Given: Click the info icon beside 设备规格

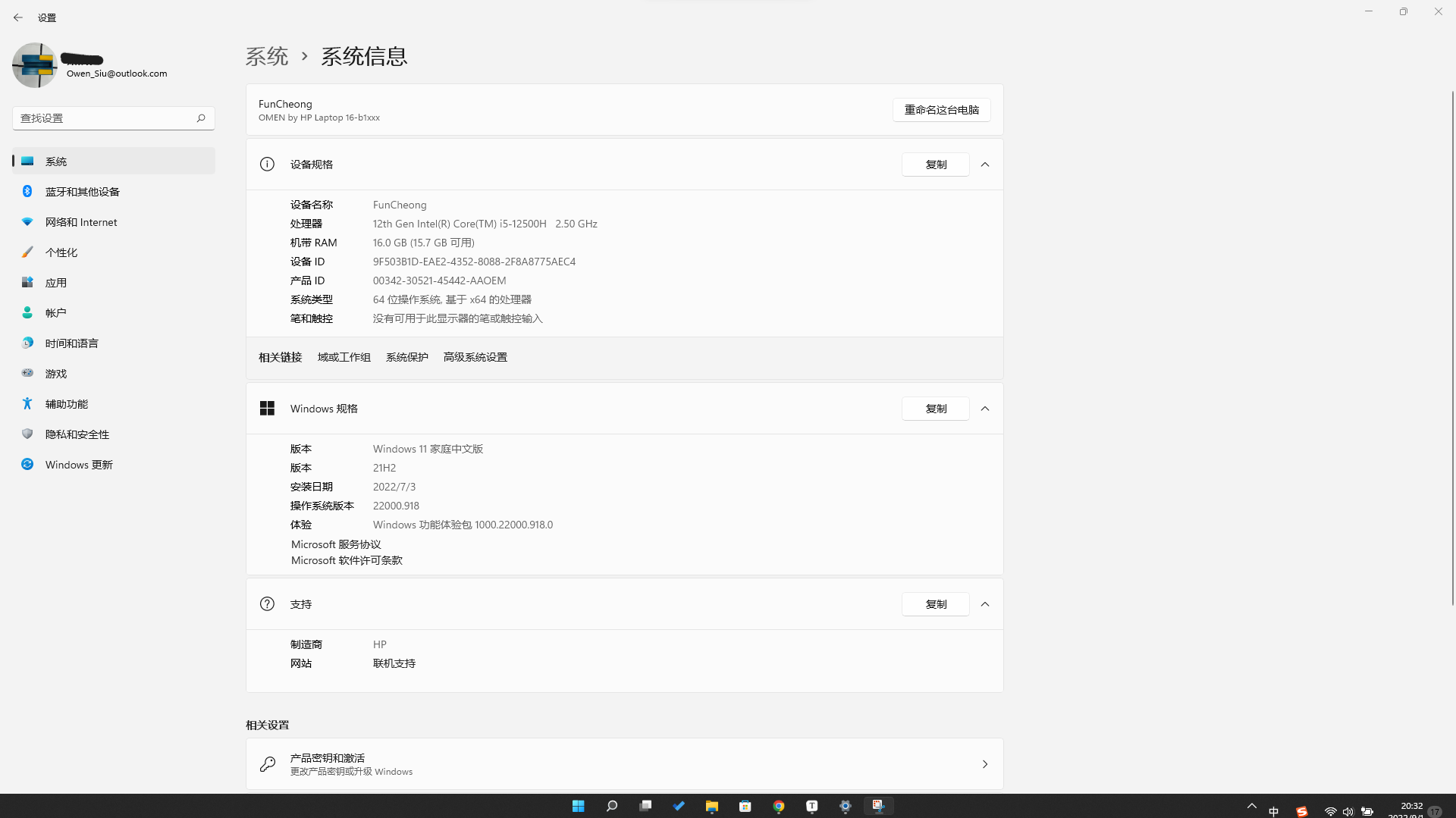Looking at the screenshot, I should coord(267,165).
